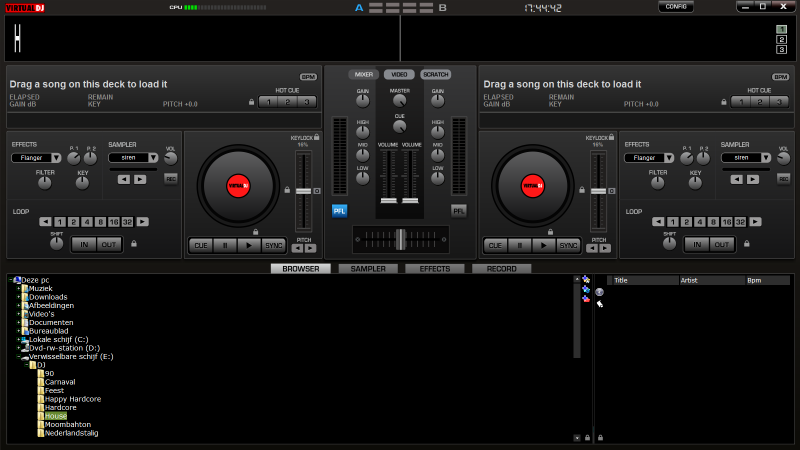Nudge right deck pitch down arrow

592,248
